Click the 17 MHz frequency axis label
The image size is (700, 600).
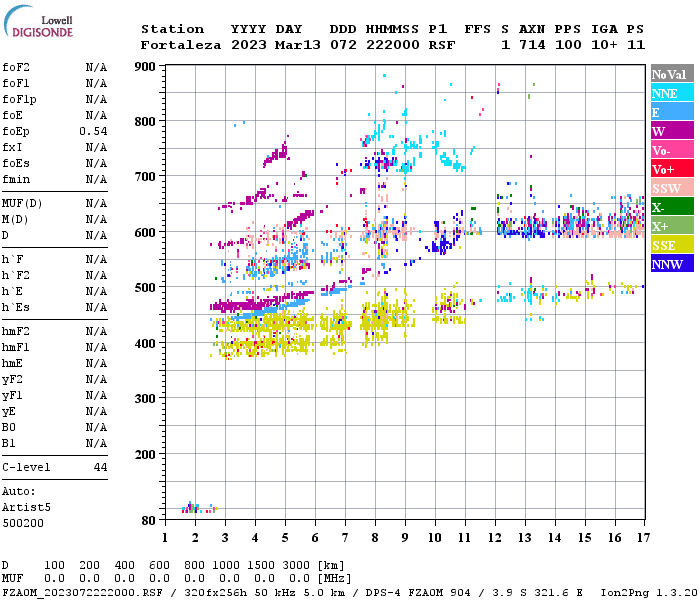(x=643, y=538)
